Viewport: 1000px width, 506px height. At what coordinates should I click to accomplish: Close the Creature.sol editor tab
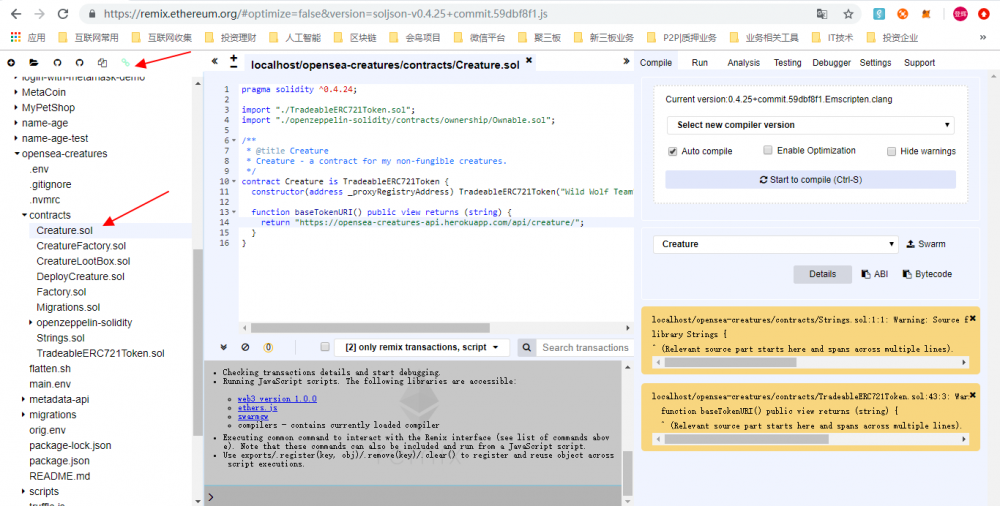529,61
